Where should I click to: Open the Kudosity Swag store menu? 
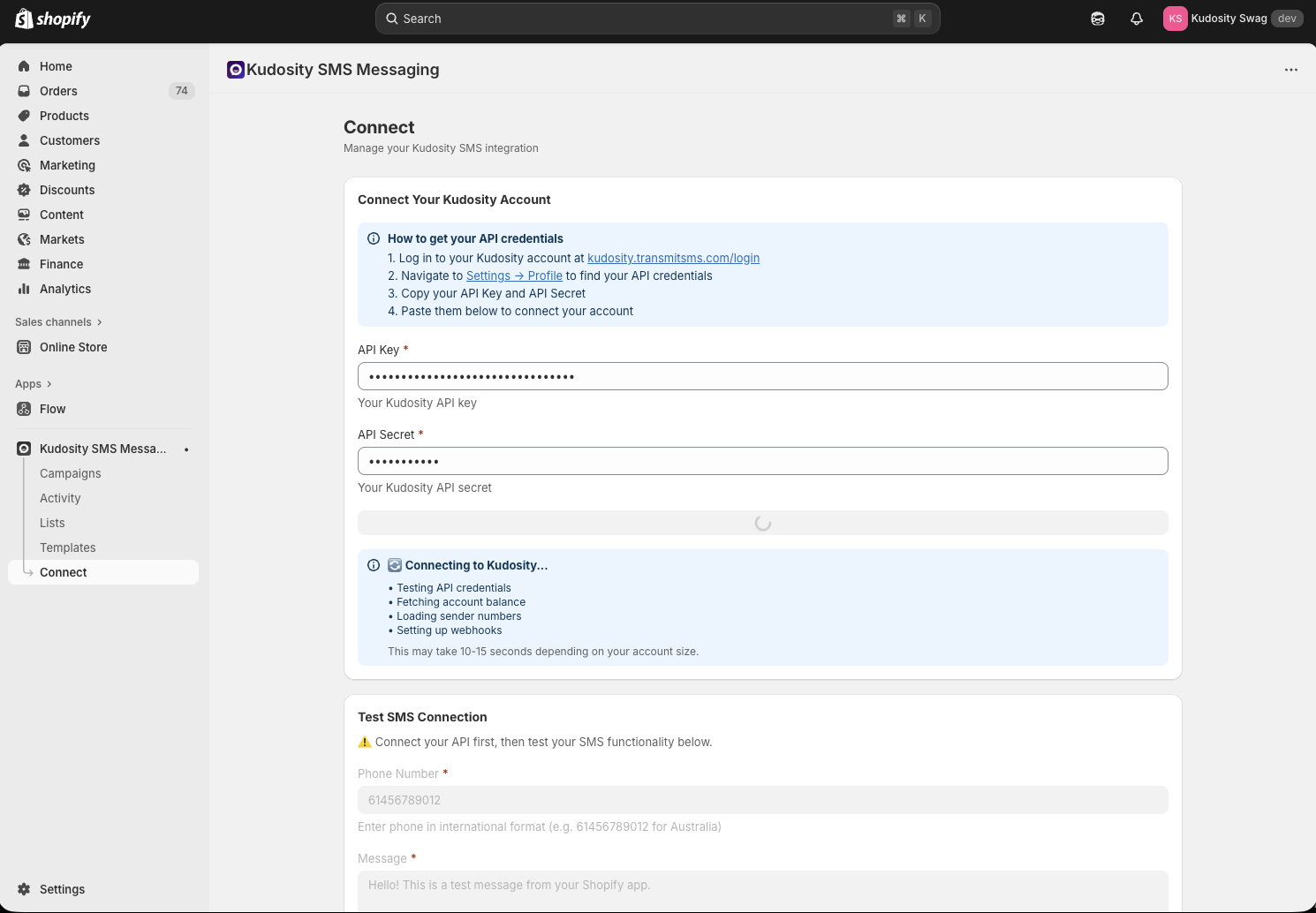click(1233, 19)
